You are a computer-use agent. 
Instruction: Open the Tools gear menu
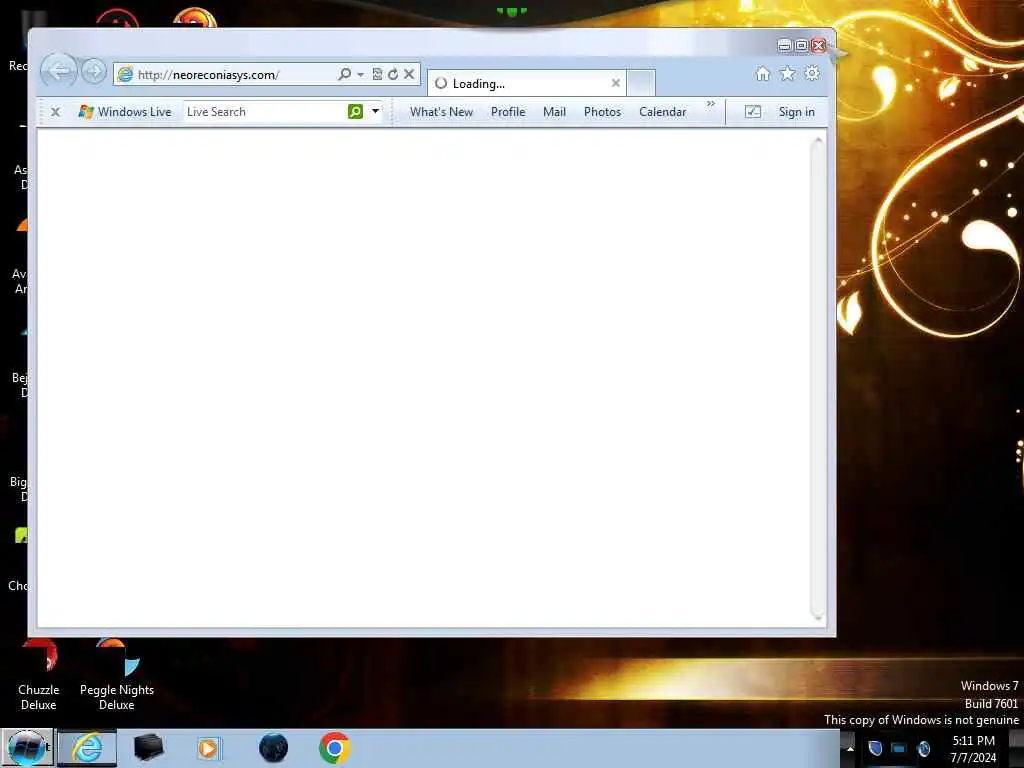pyautogui.click(x=812, y=73)
